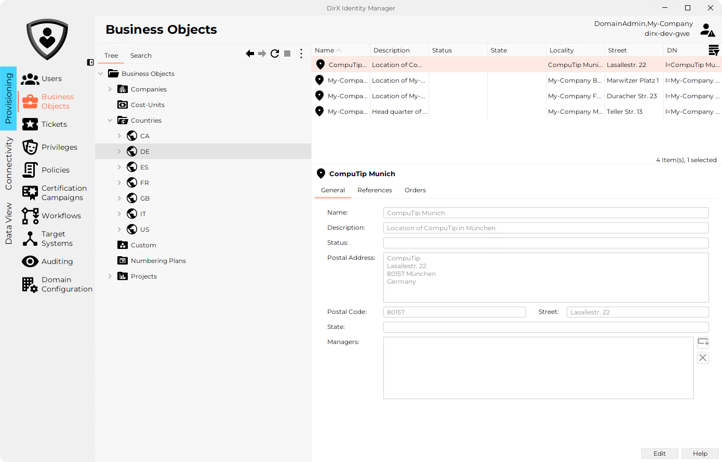
Task: Expand the Projects node
Action: click(x=110, y=276)
